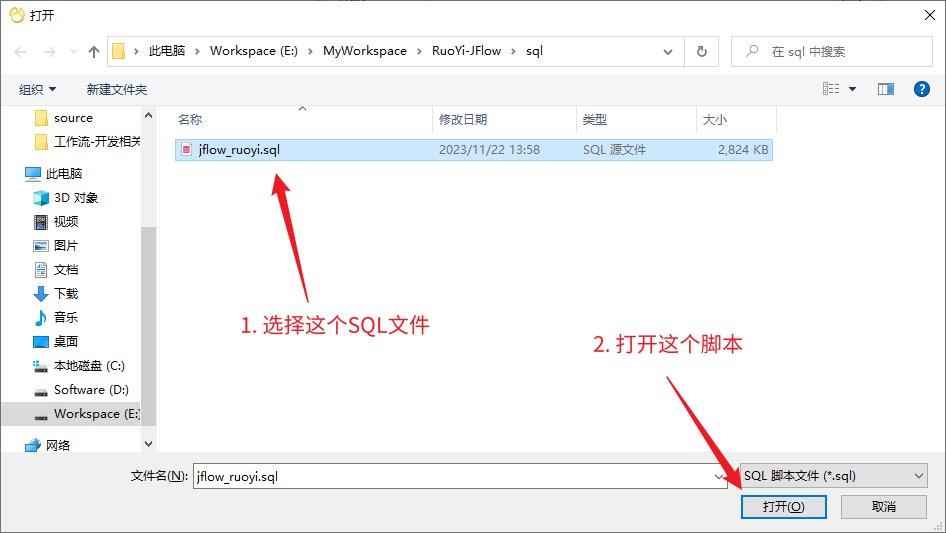Open the Help question mark icon

coord(922,89)
